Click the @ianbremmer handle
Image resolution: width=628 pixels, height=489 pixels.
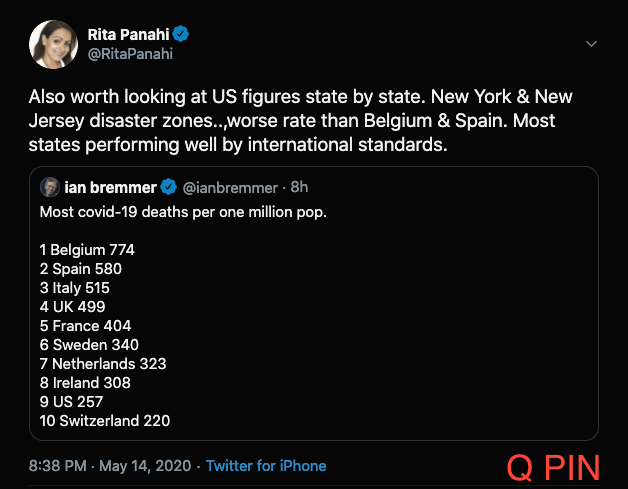231,188
